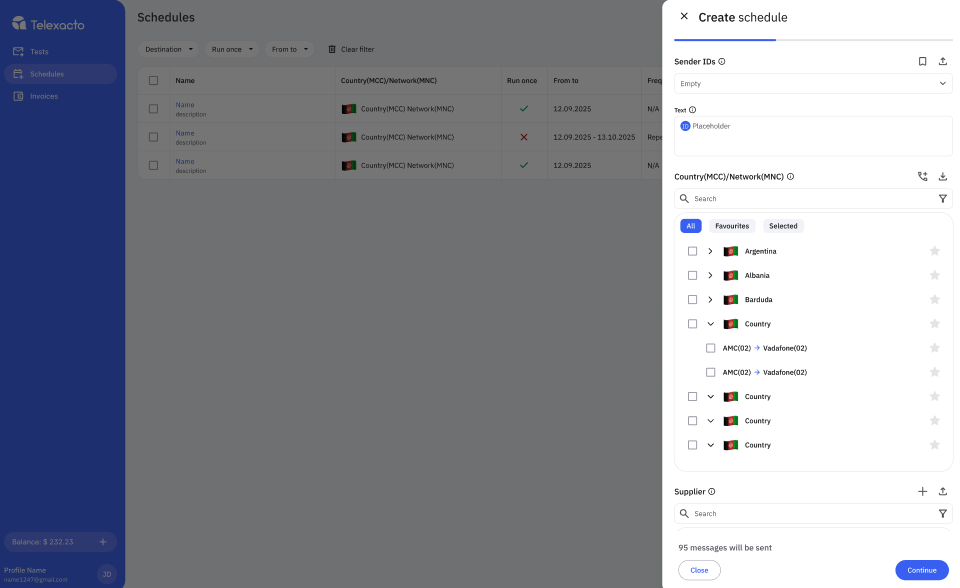Image resolution: width=960 pixels, height=588 pixels.
Task: Click the Continue button
Action: pyautogui.click(x=921, y=569)
